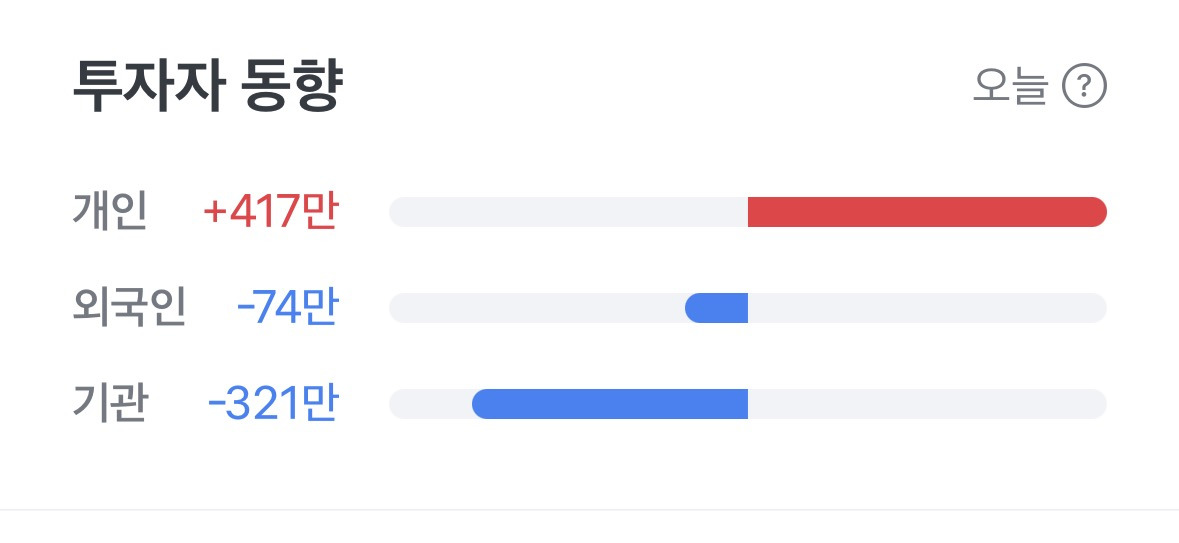Click the blue -321만 value

point(273,404)
